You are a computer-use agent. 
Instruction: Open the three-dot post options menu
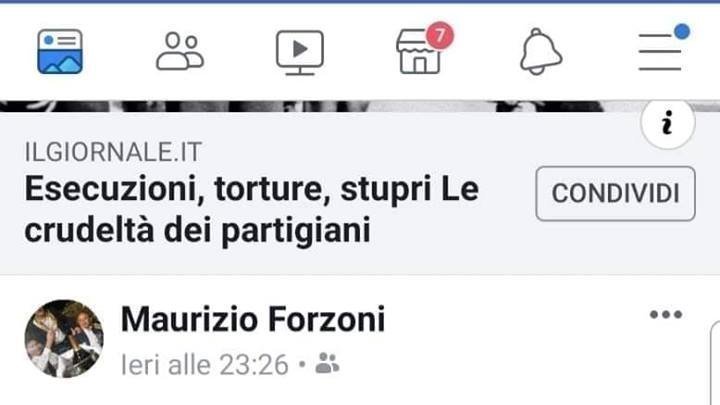click(x=666, y=315)
